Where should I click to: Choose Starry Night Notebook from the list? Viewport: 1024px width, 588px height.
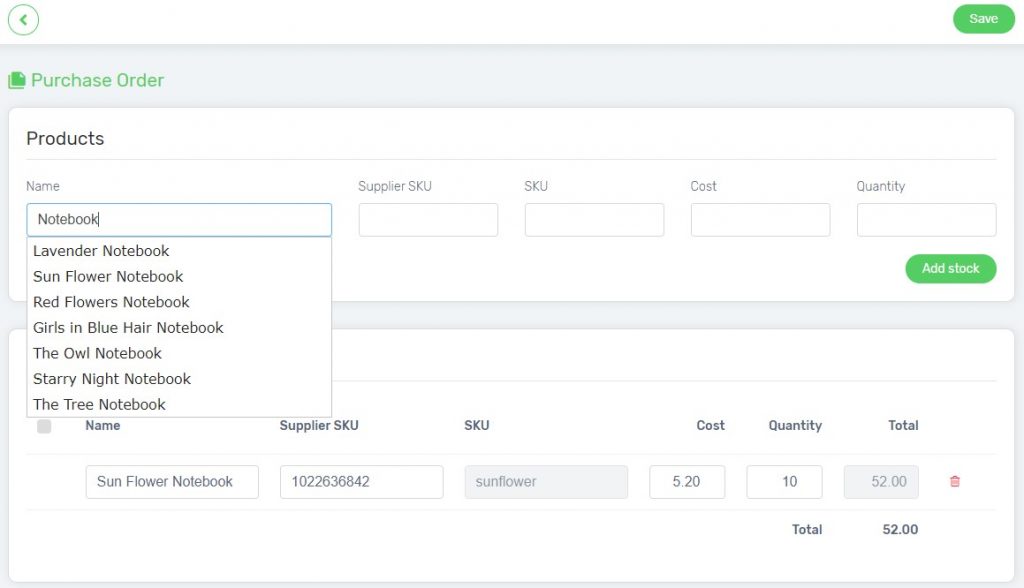coord(111,379)
